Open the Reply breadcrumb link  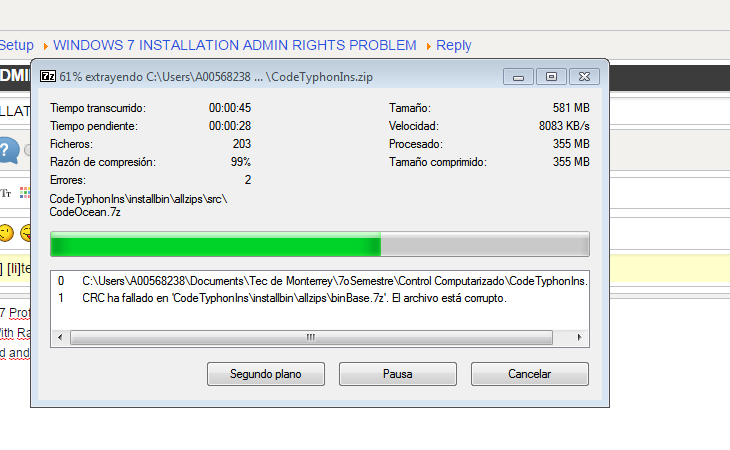pos(453,45)
